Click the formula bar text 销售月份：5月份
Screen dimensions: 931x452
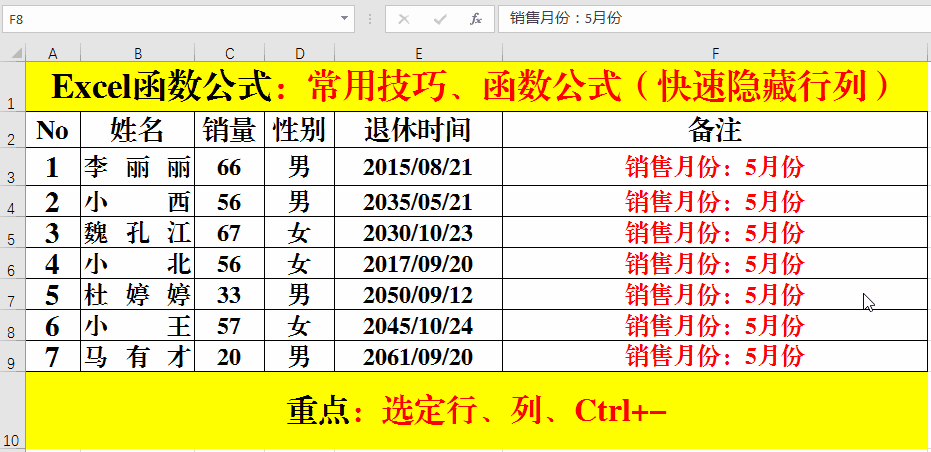(x=565, y=18)
